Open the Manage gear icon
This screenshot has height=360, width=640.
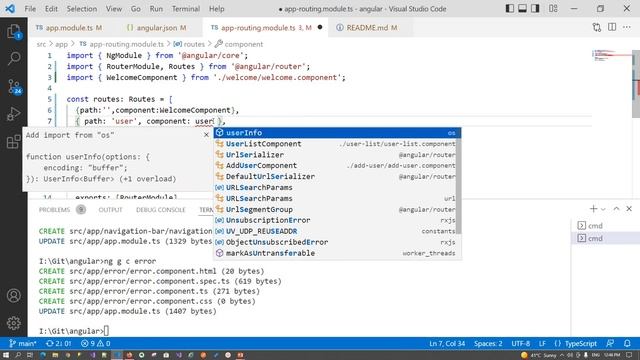(13, 323)
